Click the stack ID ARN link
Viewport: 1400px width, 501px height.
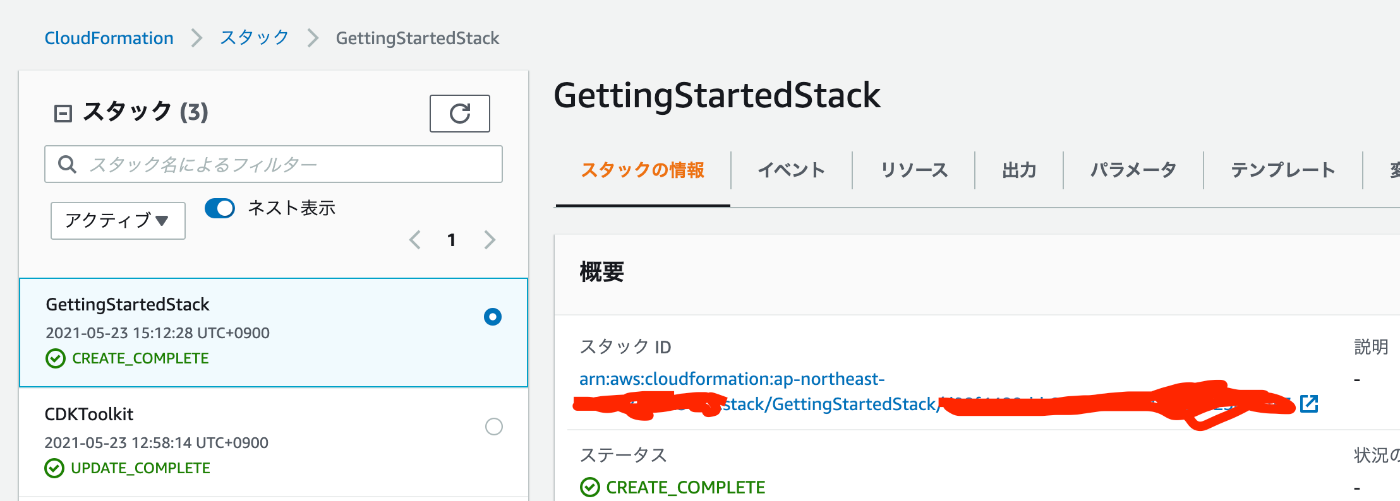tap(935, 392)
